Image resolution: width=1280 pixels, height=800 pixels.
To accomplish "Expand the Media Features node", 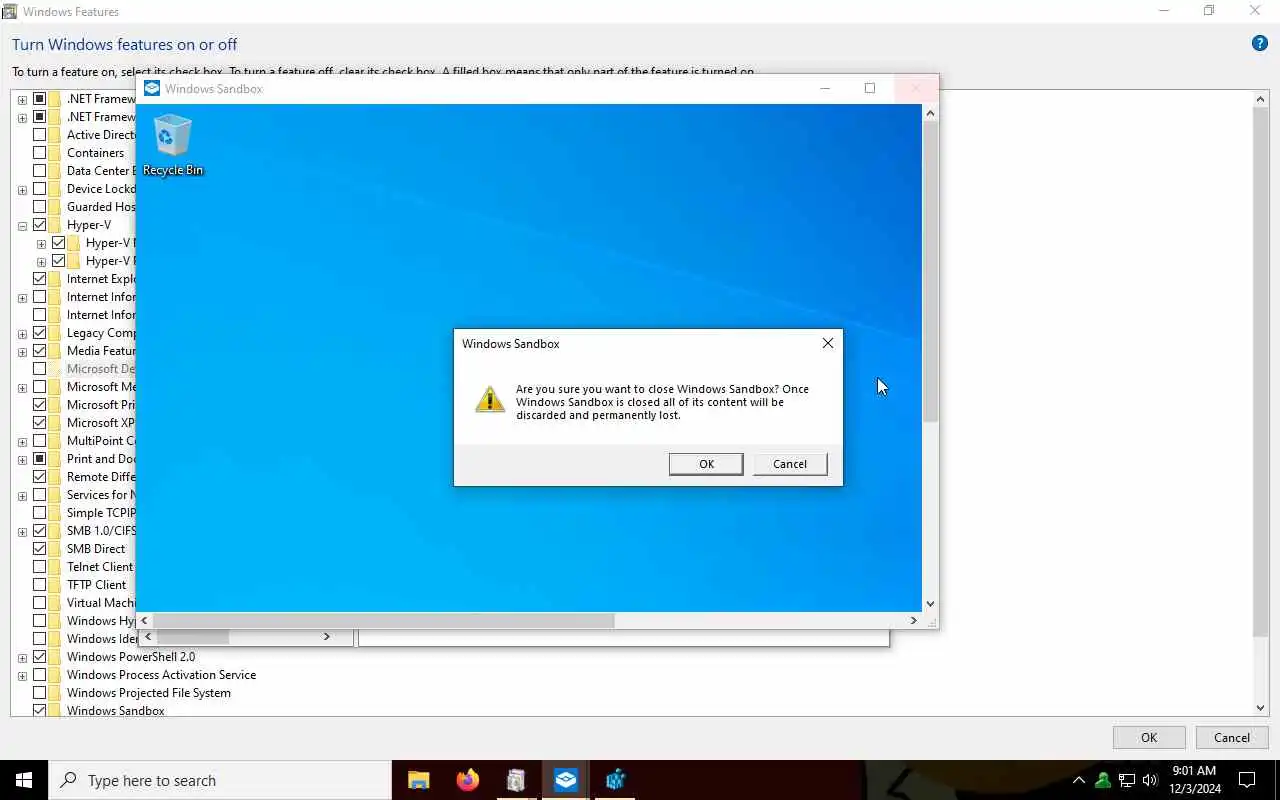I will (22, 351).
